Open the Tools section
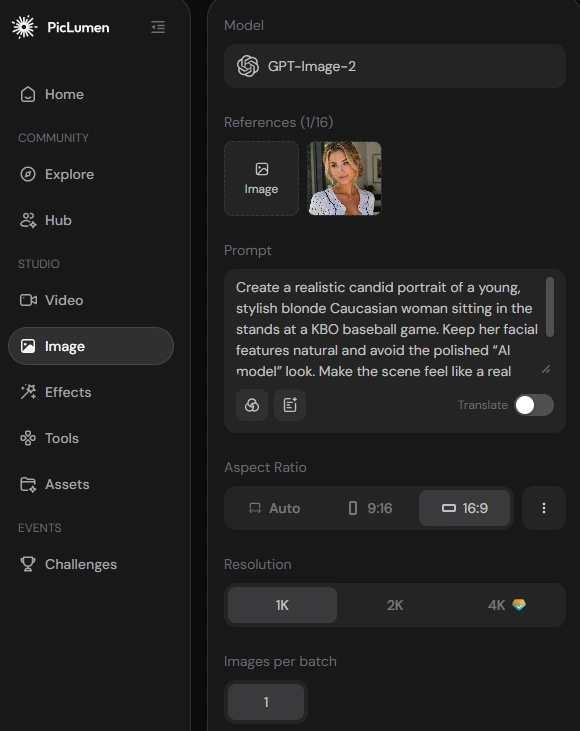The height and width of the screenshot is (731, 580). coord(49,438)
